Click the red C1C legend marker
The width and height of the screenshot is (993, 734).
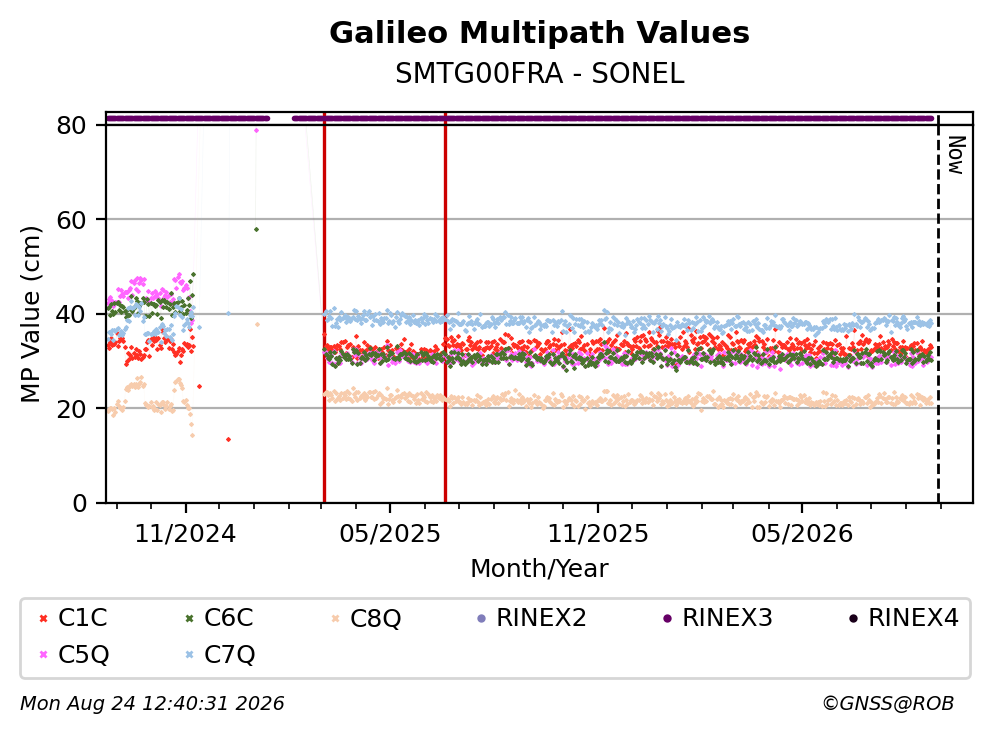pyautogui.click(x=43, y=618)
